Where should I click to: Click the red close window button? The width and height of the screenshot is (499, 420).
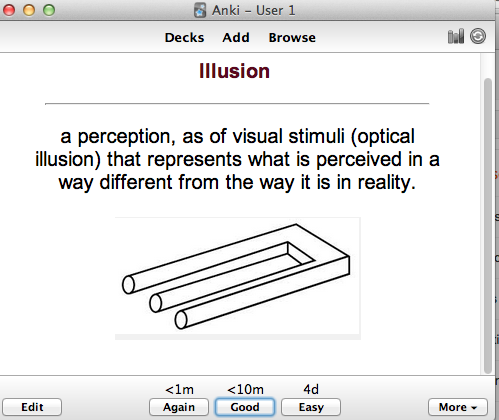point(9,10)
